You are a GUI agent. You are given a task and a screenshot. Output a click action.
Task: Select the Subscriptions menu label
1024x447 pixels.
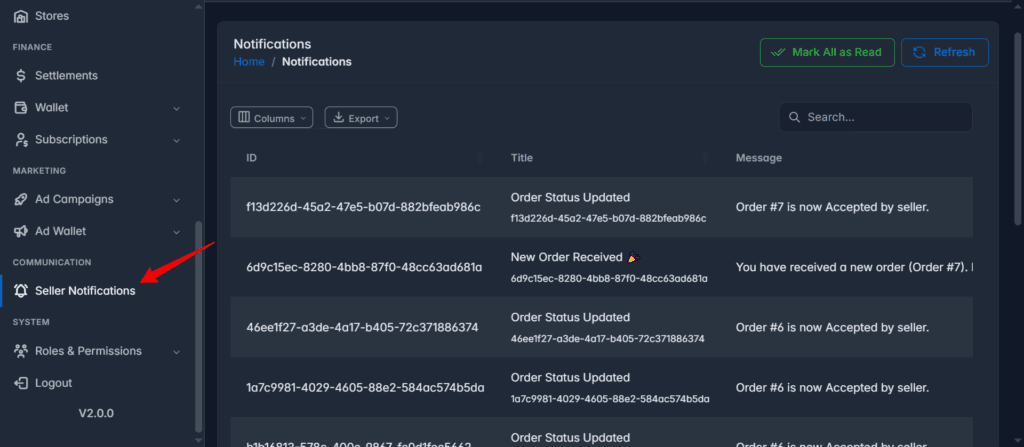pos(71,140)
